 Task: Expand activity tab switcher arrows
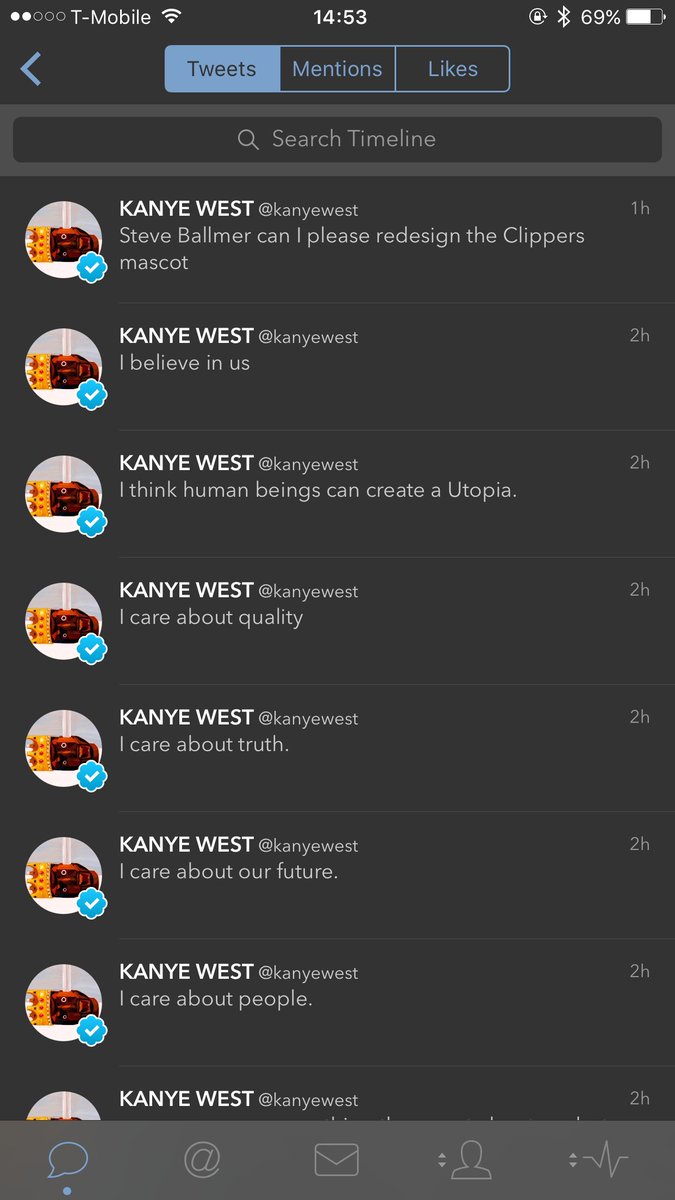(x=573, y=1160)
